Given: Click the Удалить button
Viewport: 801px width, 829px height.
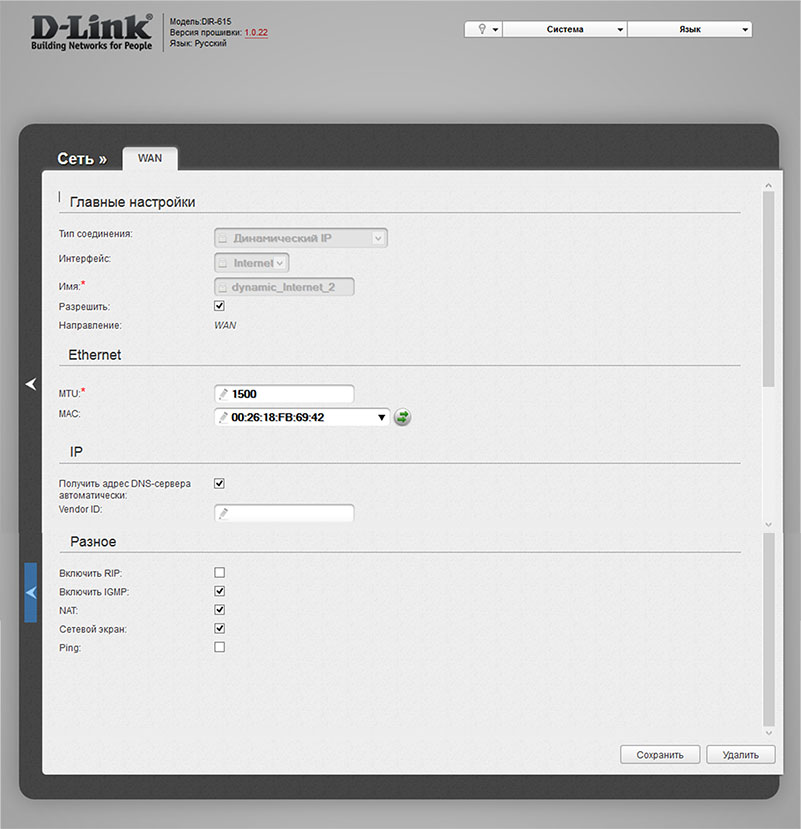Looking at the screenshot, I should [x=740, y=755].
